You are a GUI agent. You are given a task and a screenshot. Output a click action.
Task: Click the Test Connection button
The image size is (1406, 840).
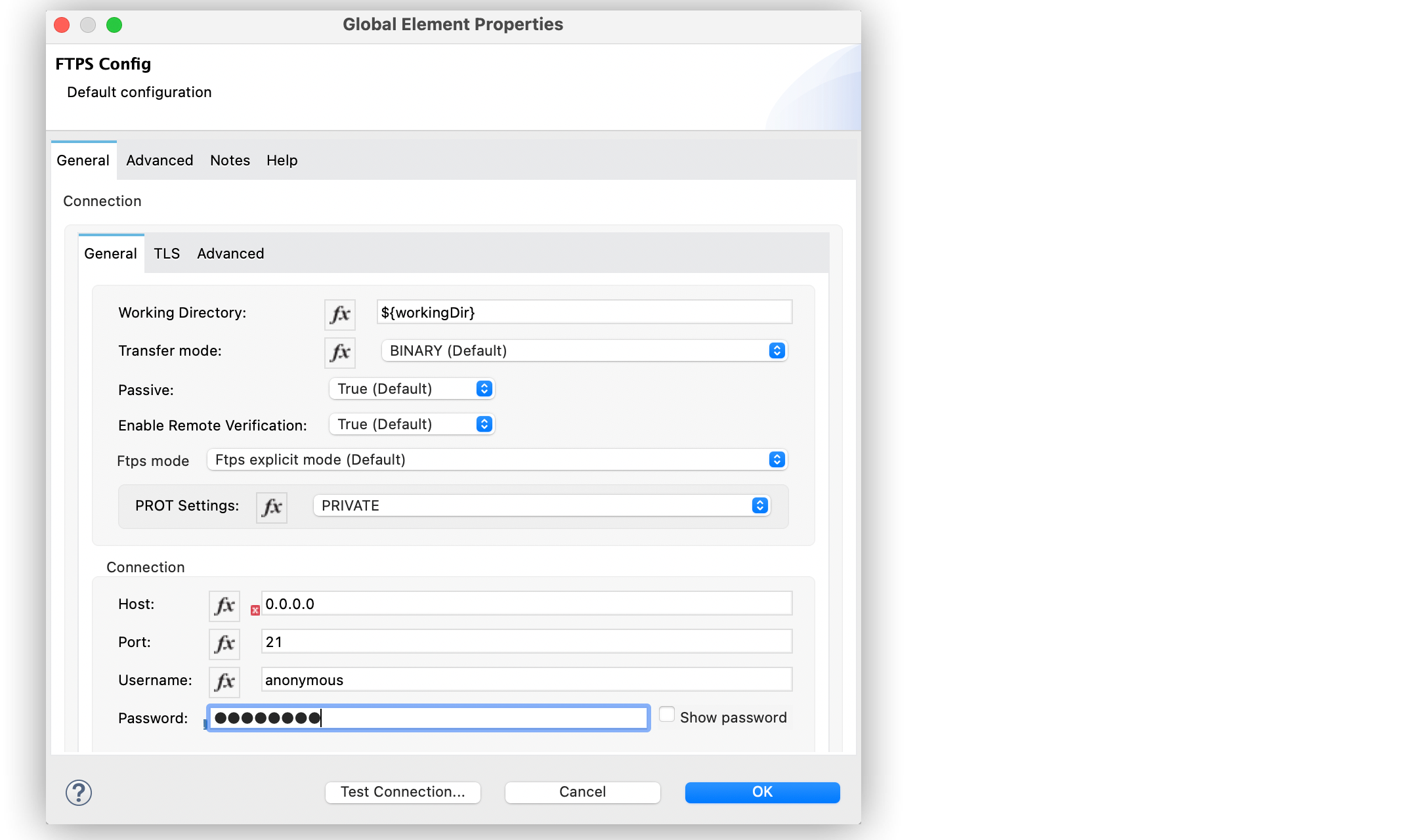click(403, 791)
